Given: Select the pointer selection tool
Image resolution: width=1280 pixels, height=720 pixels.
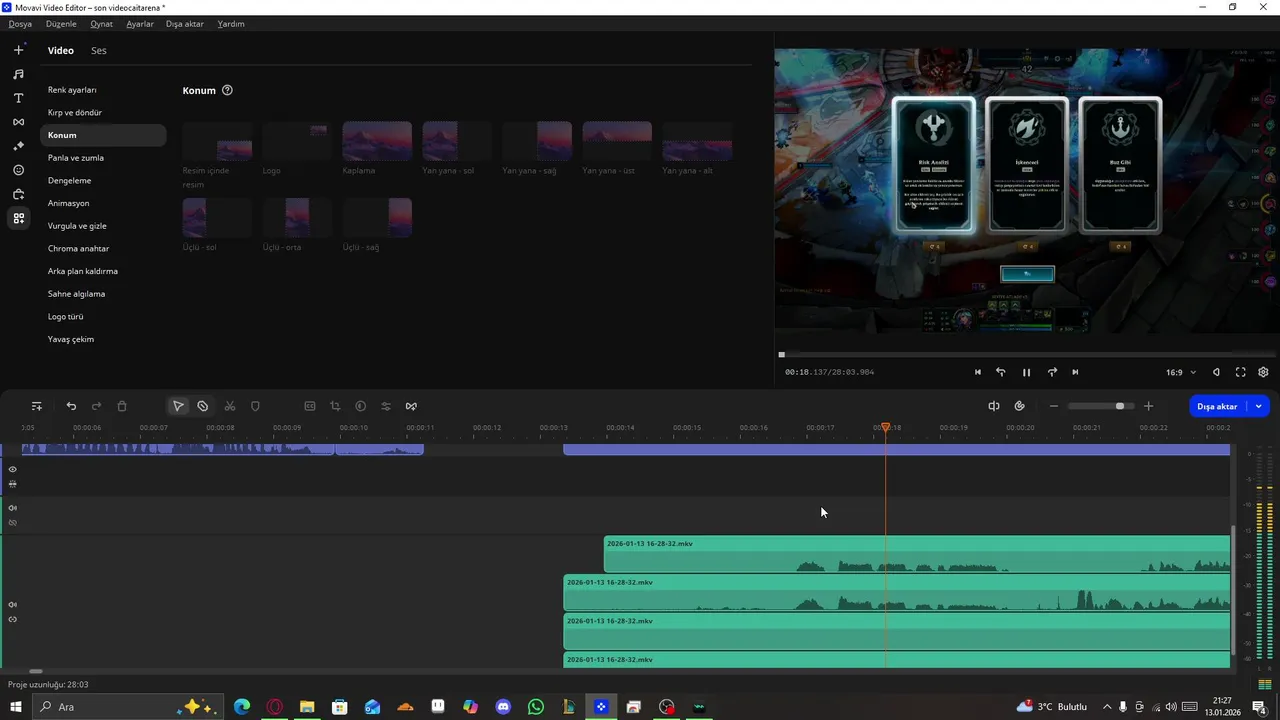Looking at the screenshot, I should (178, 406).
